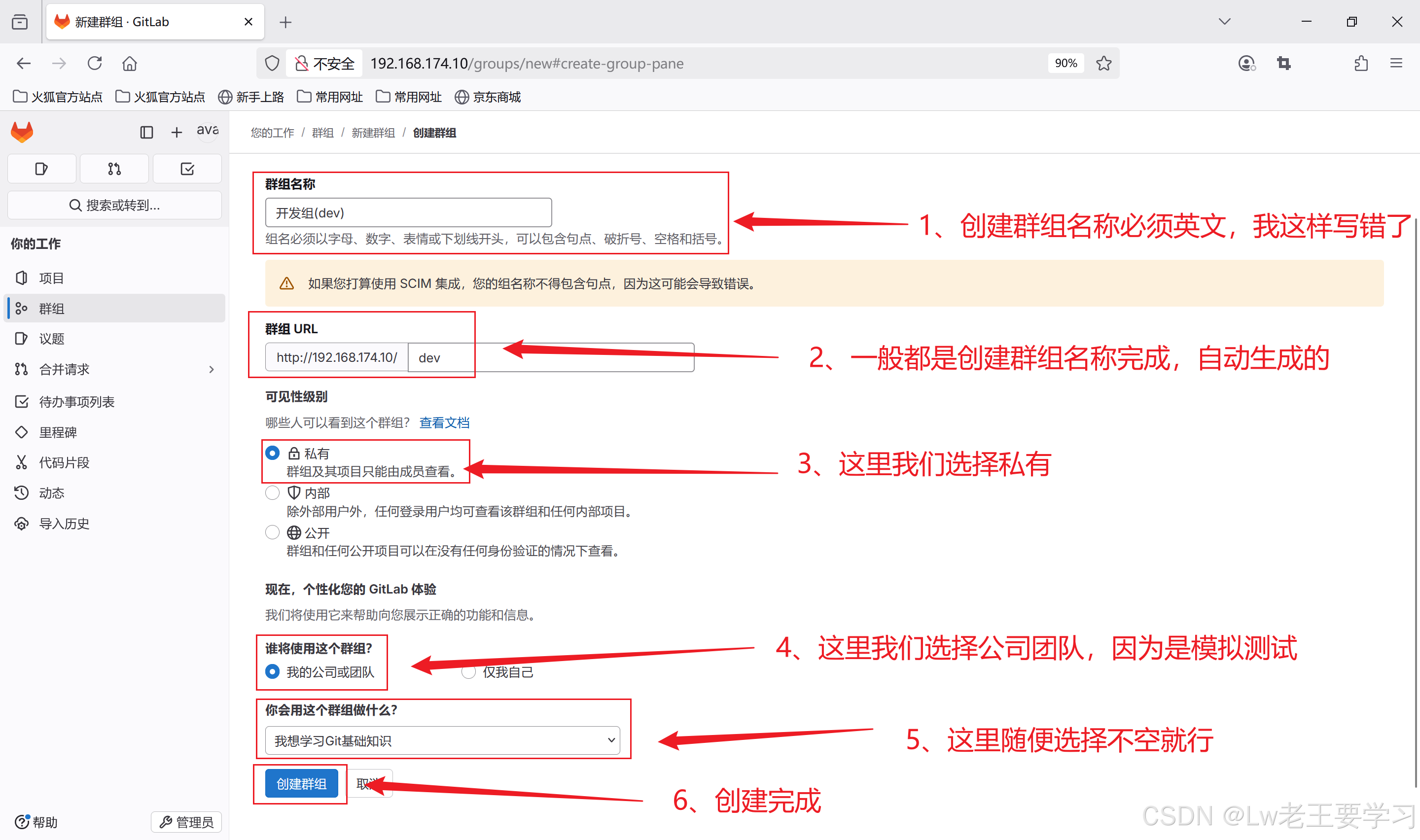Viewport: 1420px width, 840px height.
Task: Click the Firefox bookmark star icon
Action: coord(1103,64)
